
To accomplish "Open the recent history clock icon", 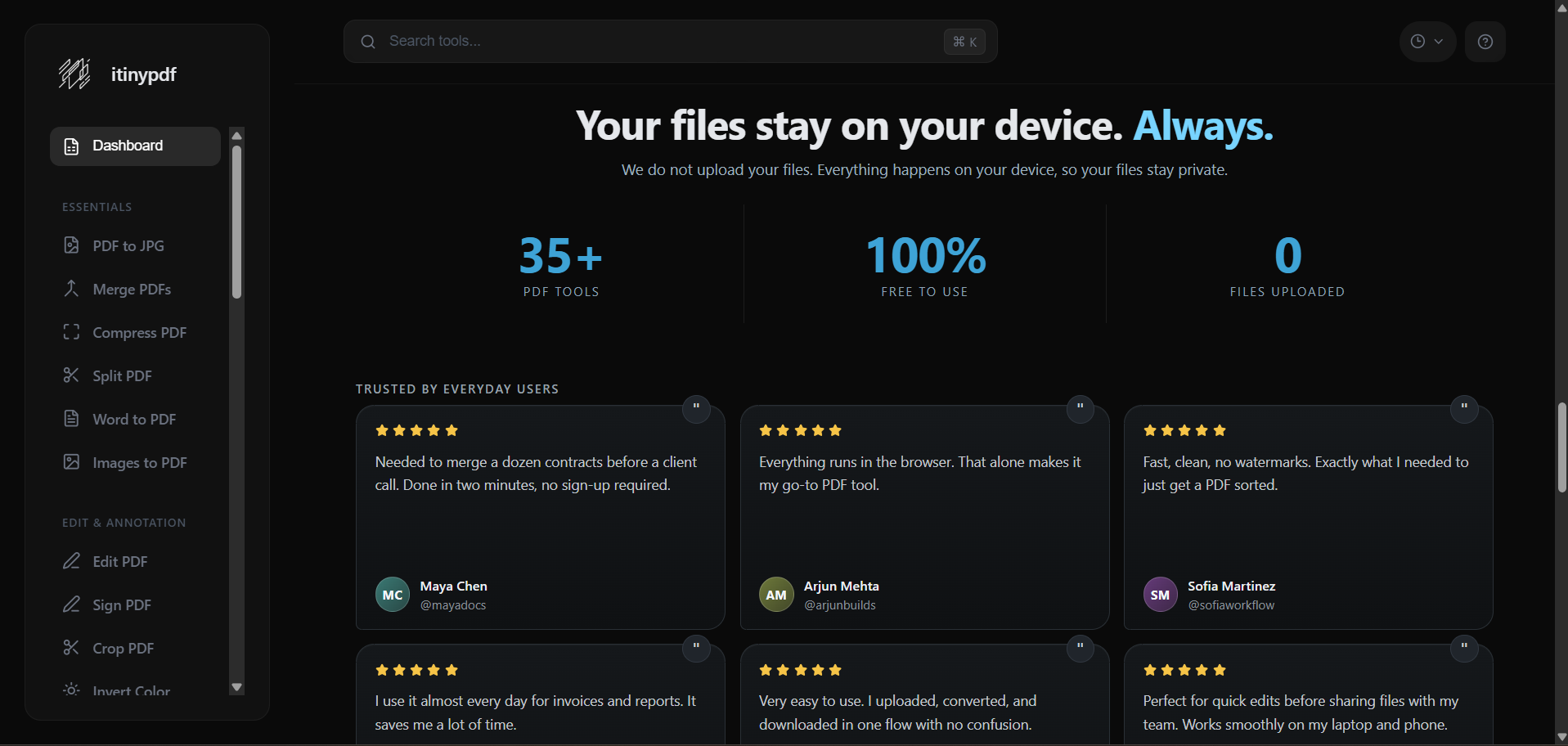I will tap(1418, 41).
